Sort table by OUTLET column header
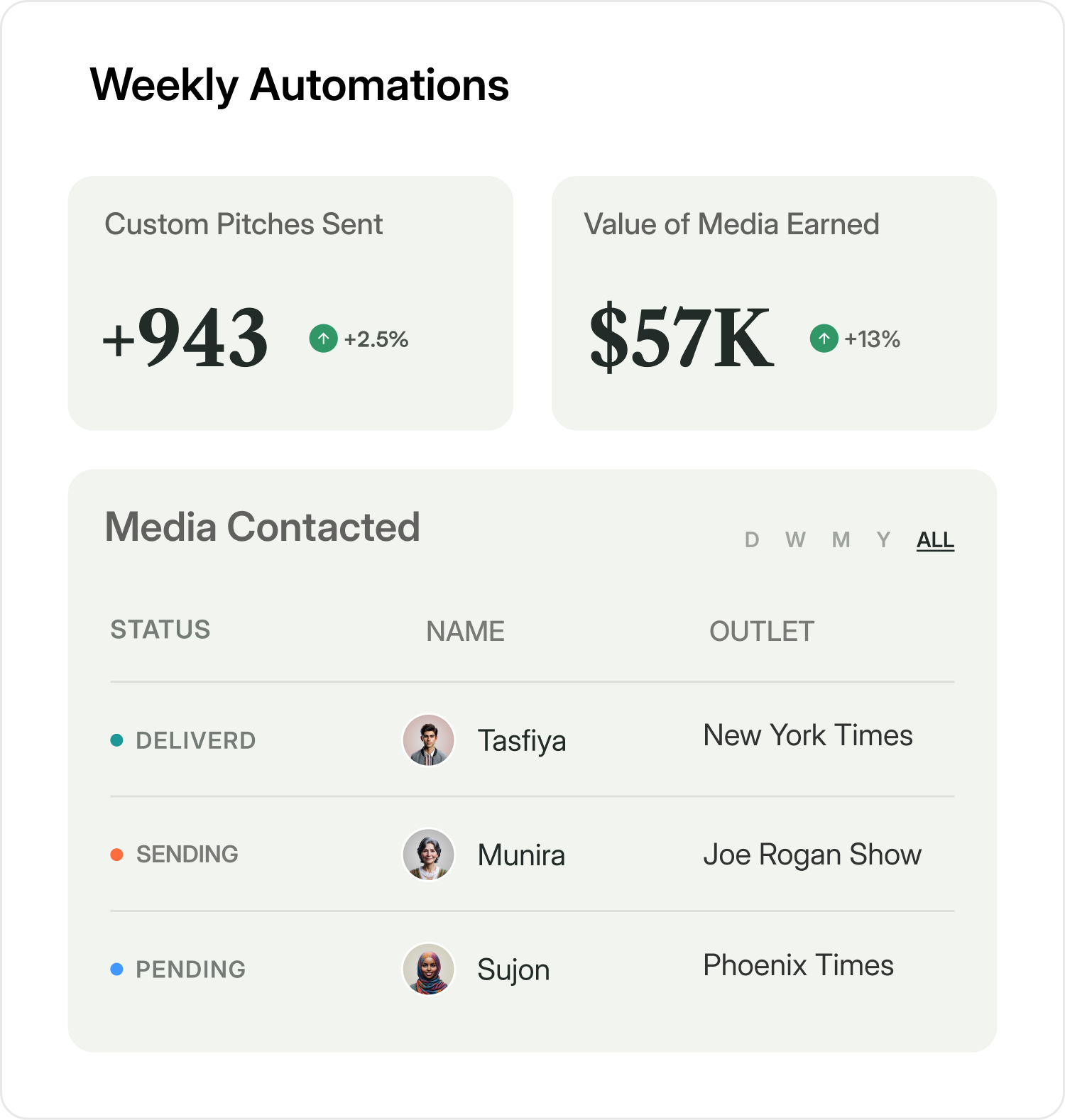This screenshot has height=1120, width=1065. (x=762, y=631)
